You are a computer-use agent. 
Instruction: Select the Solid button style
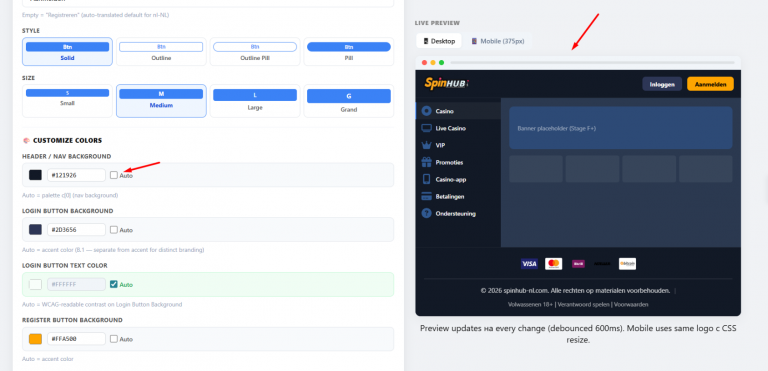tap(67, 51)
